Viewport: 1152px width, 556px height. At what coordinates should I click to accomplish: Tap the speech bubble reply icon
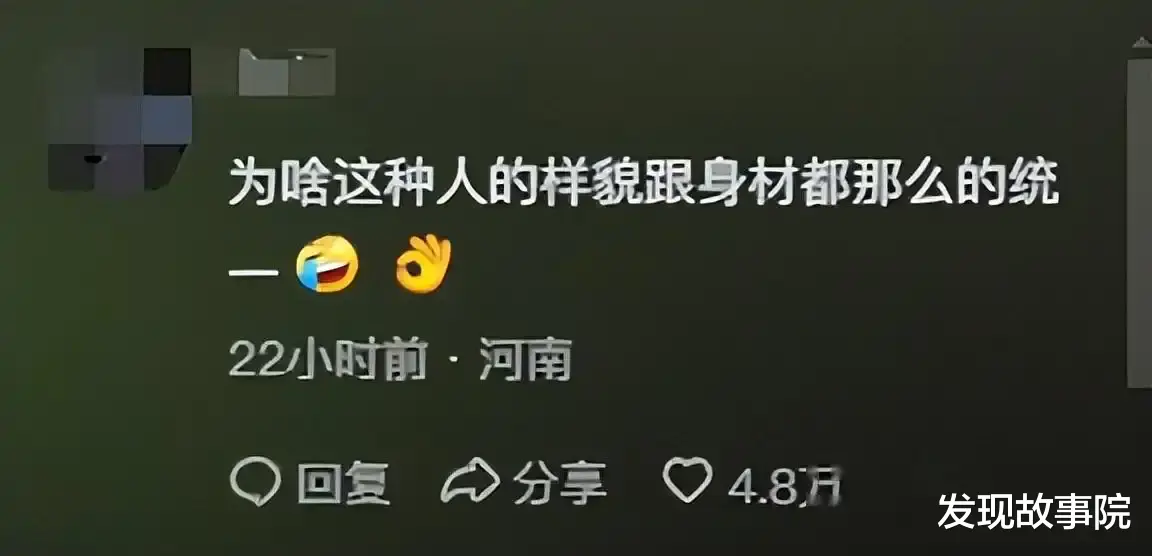[x=255, y=482]
